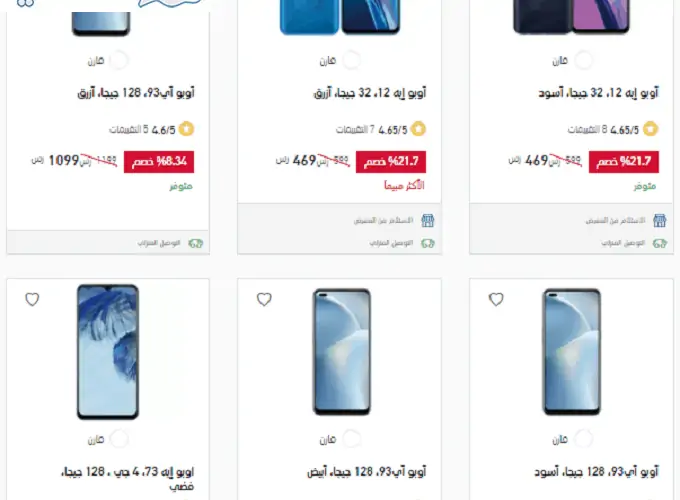Click delivery icon on black Oppo A12 card

click(660, 243)
